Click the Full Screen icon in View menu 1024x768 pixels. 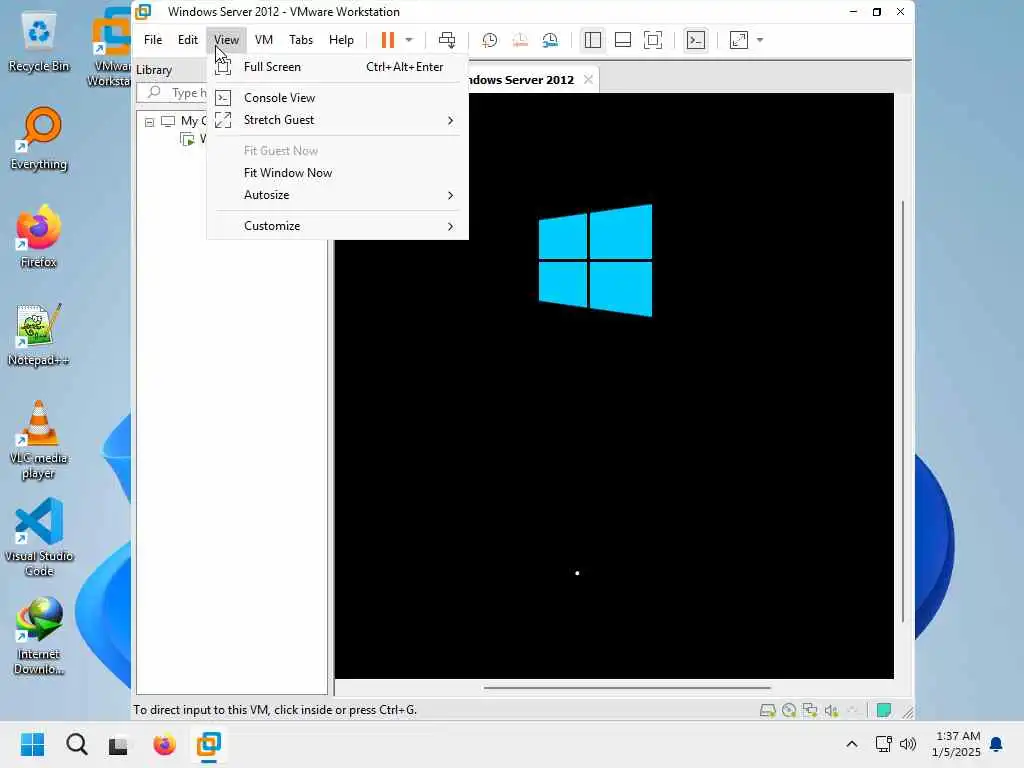(223, 67)
